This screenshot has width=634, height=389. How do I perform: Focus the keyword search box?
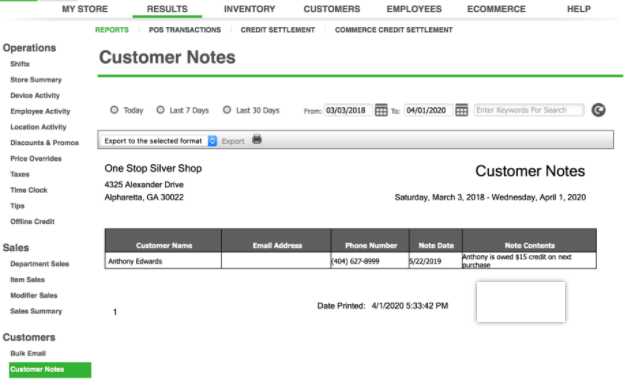(x=529, y=110)
